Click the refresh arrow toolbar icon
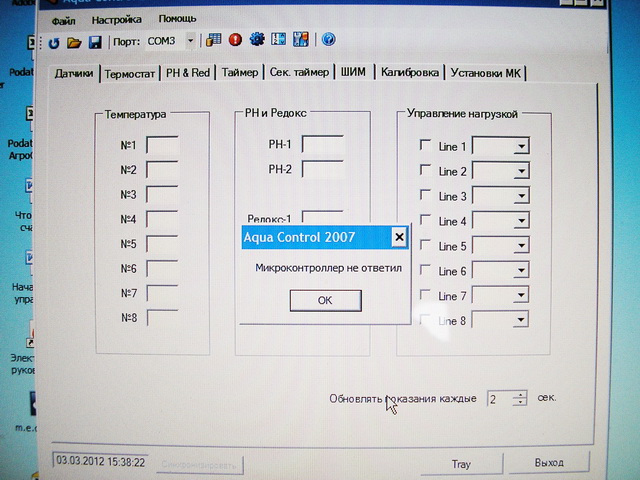The image size is (640, 480). pyautogui.click(x=54, y=42)
